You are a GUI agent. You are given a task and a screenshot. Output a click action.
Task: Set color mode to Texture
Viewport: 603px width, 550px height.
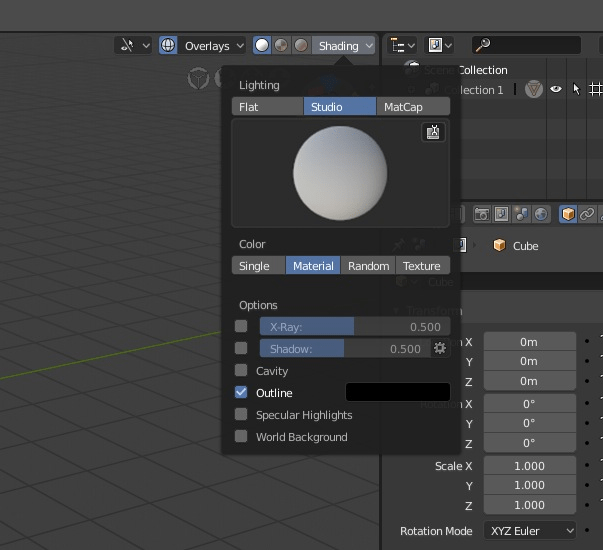pyautogui.click(x=423, y=265)
